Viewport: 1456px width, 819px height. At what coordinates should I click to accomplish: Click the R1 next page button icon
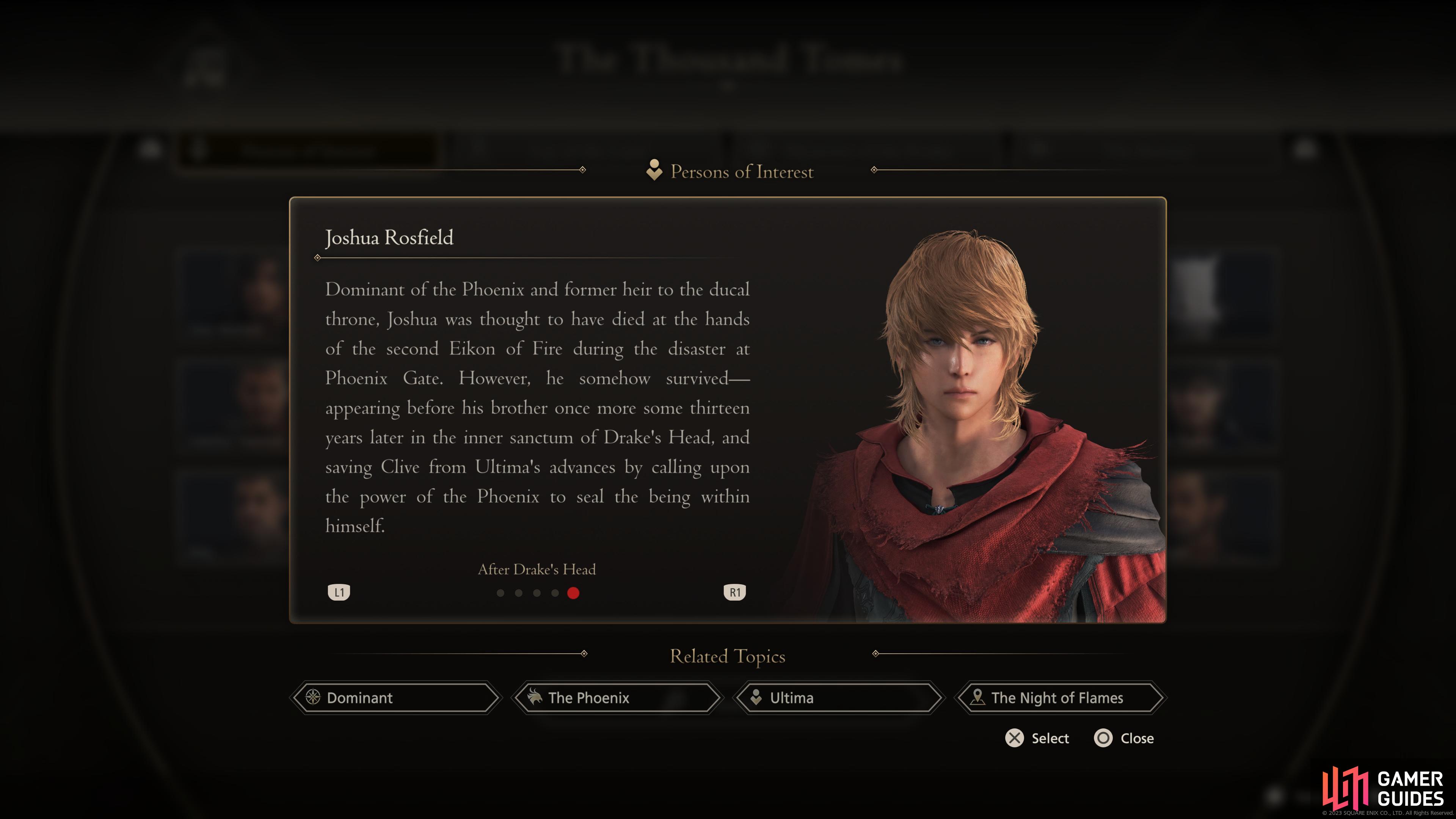pyautogui.click(x=735, y=592)
